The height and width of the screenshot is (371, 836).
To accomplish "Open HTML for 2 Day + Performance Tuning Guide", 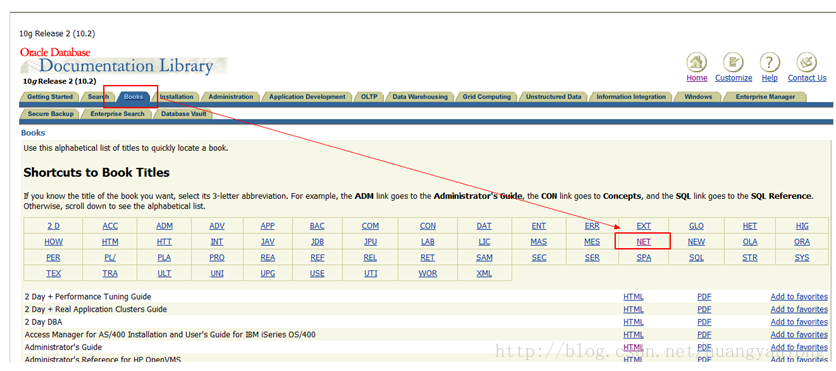I will point(633,296).
